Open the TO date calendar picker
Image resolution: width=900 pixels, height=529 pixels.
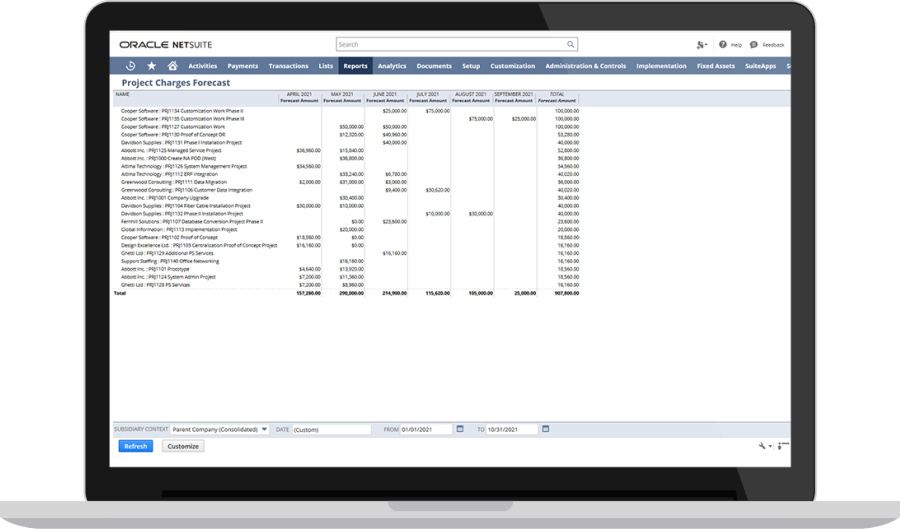(545, 429)
